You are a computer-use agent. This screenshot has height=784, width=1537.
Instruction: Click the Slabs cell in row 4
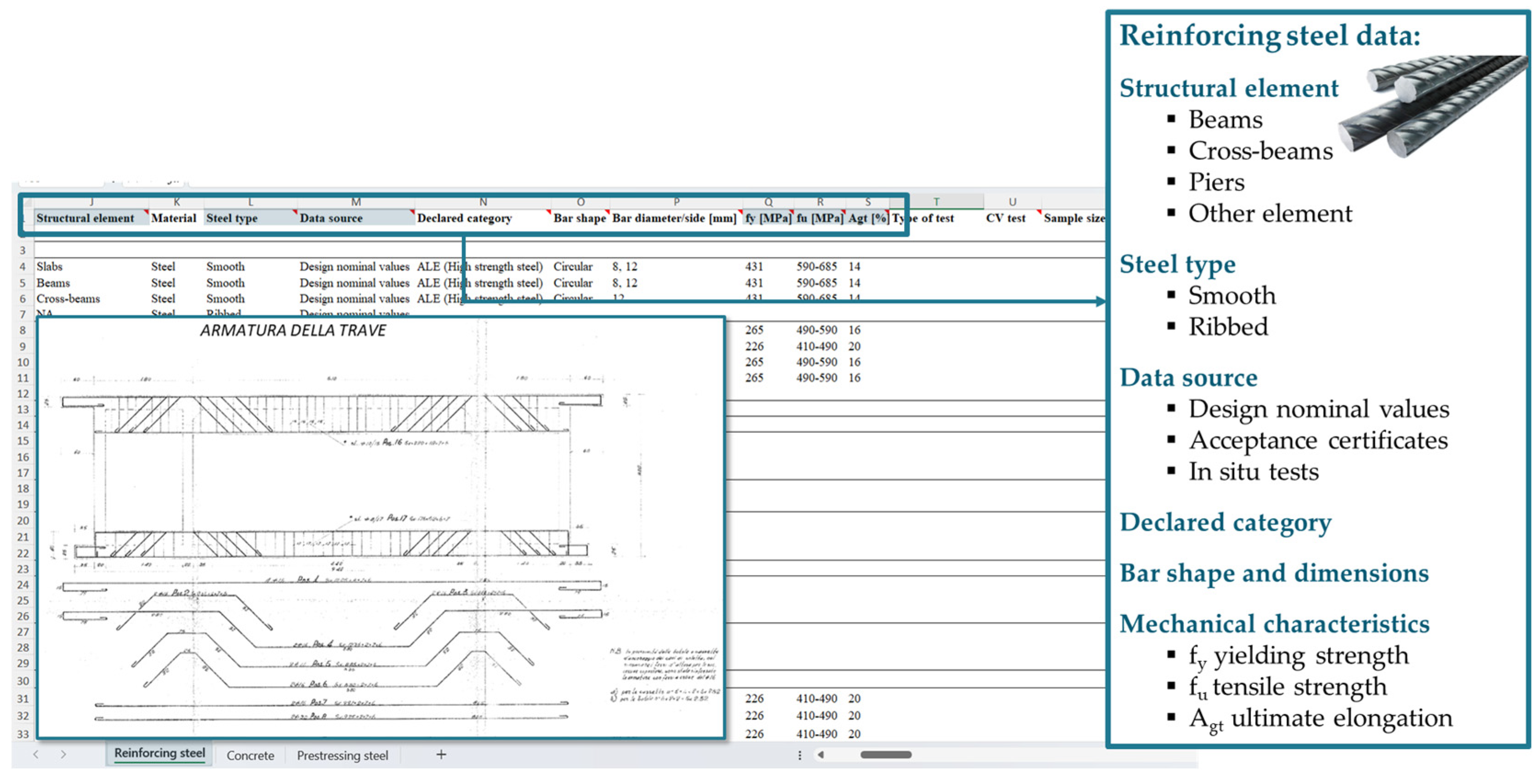(x=50, y=267)
